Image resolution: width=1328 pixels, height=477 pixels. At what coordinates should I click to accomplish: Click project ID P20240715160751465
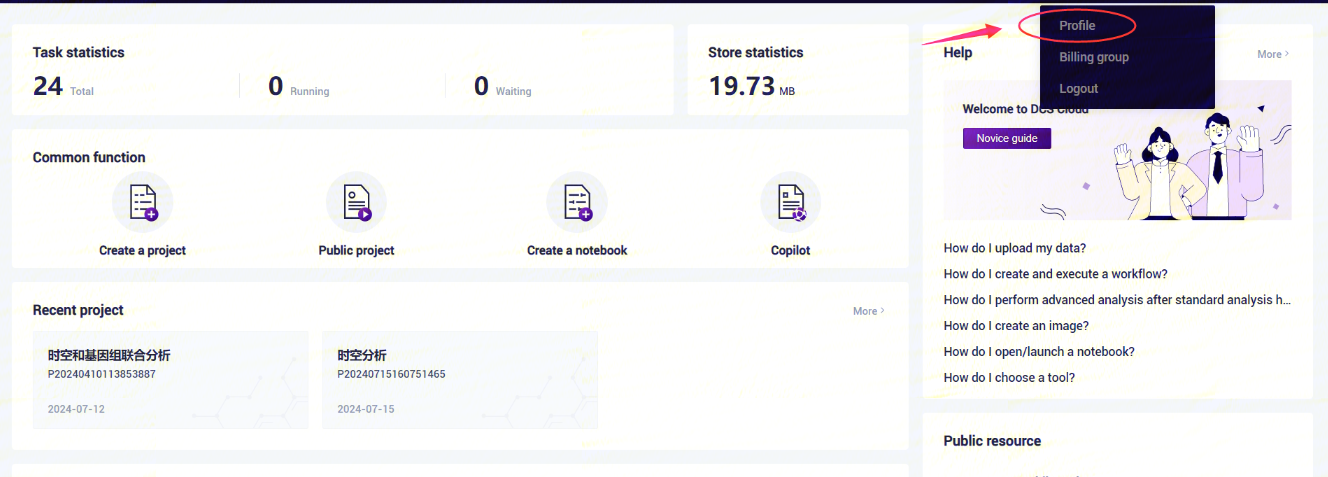pos(391,374)
